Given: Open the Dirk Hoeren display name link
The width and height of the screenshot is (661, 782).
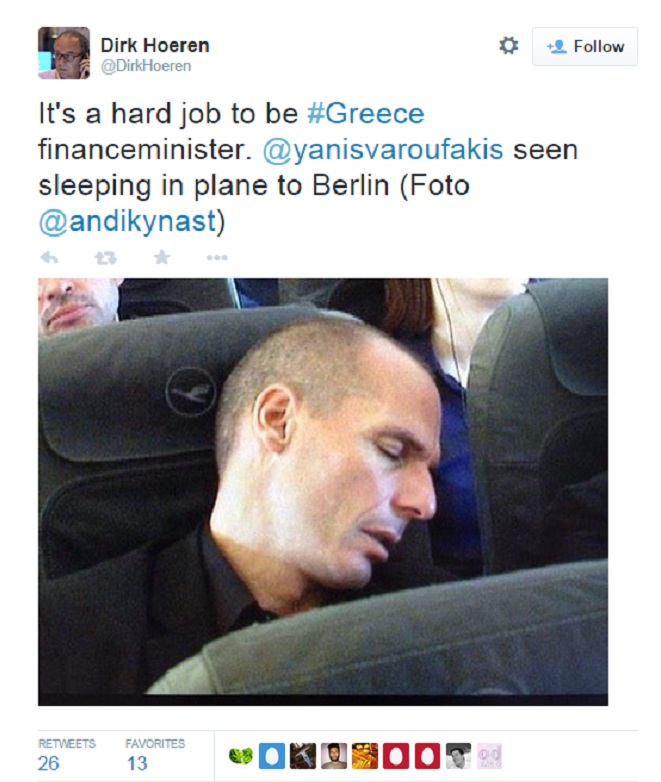Looking at the screenshot, I should [155, 45].
